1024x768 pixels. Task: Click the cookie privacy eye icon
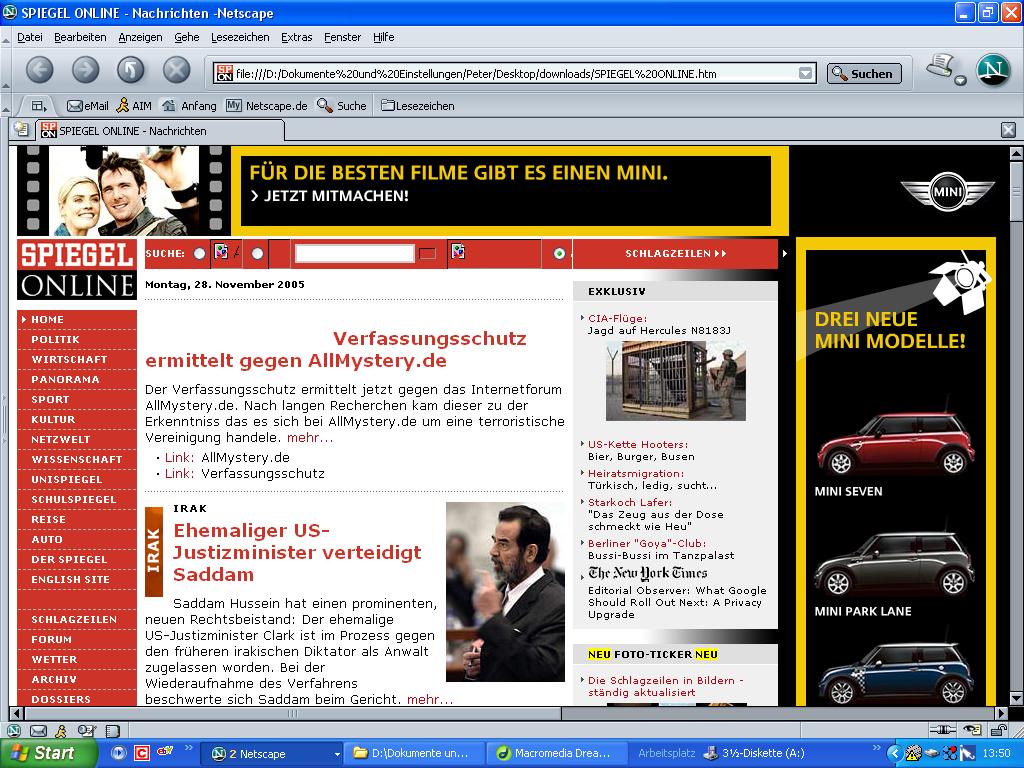coord(972,730)
